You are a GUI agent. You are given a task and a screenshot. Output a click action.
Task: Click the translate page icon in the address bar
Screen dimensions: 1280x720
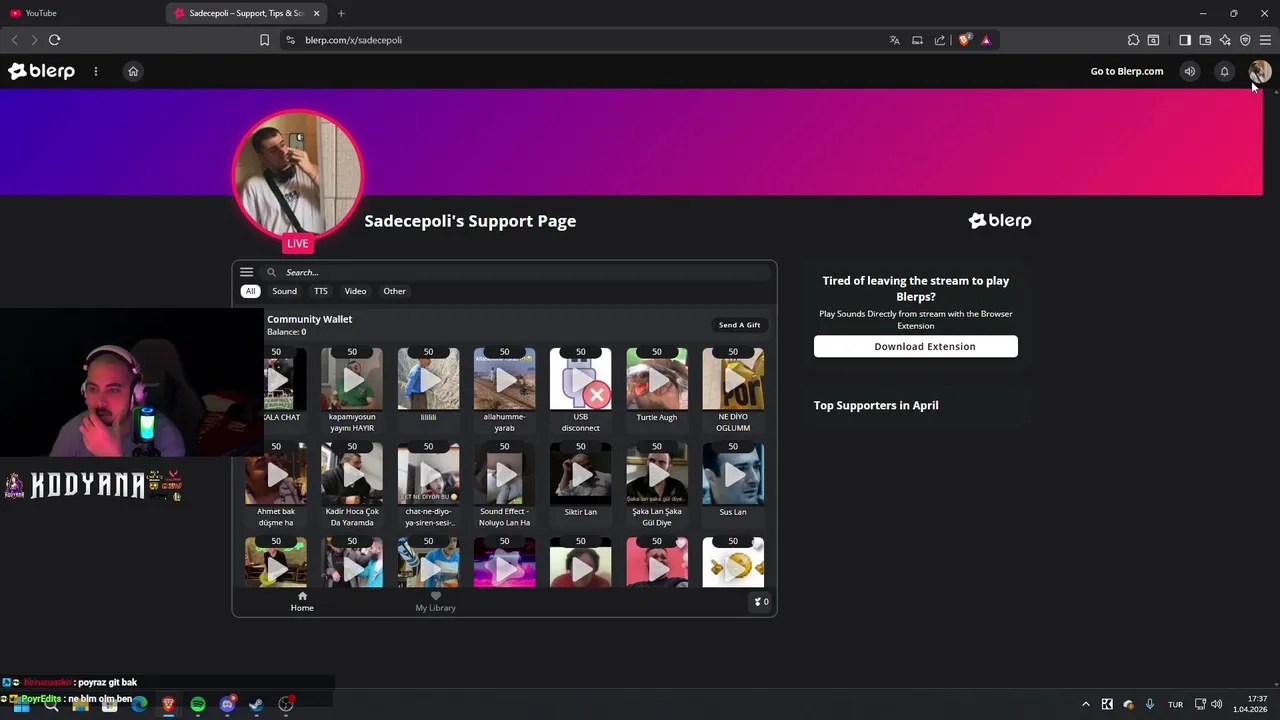click(x=894, y=40)
